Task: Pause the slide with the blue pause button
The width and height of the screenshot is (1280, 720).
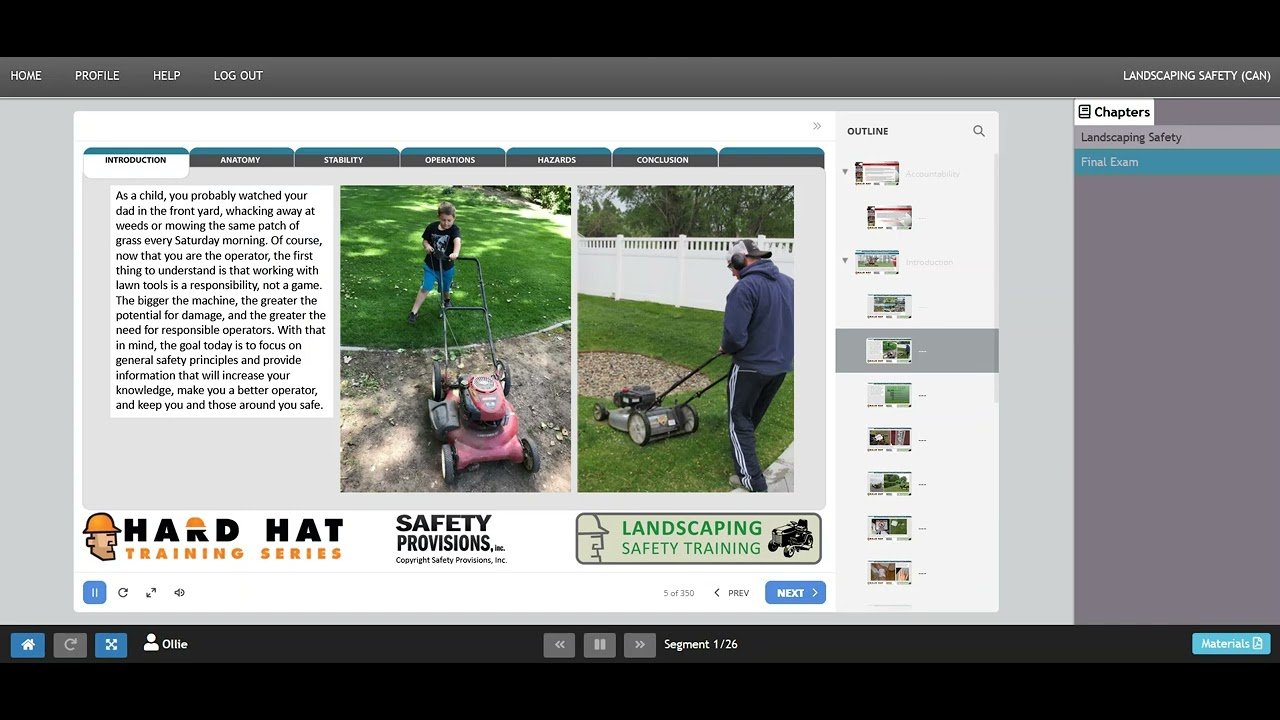Action: click(94, 593)
